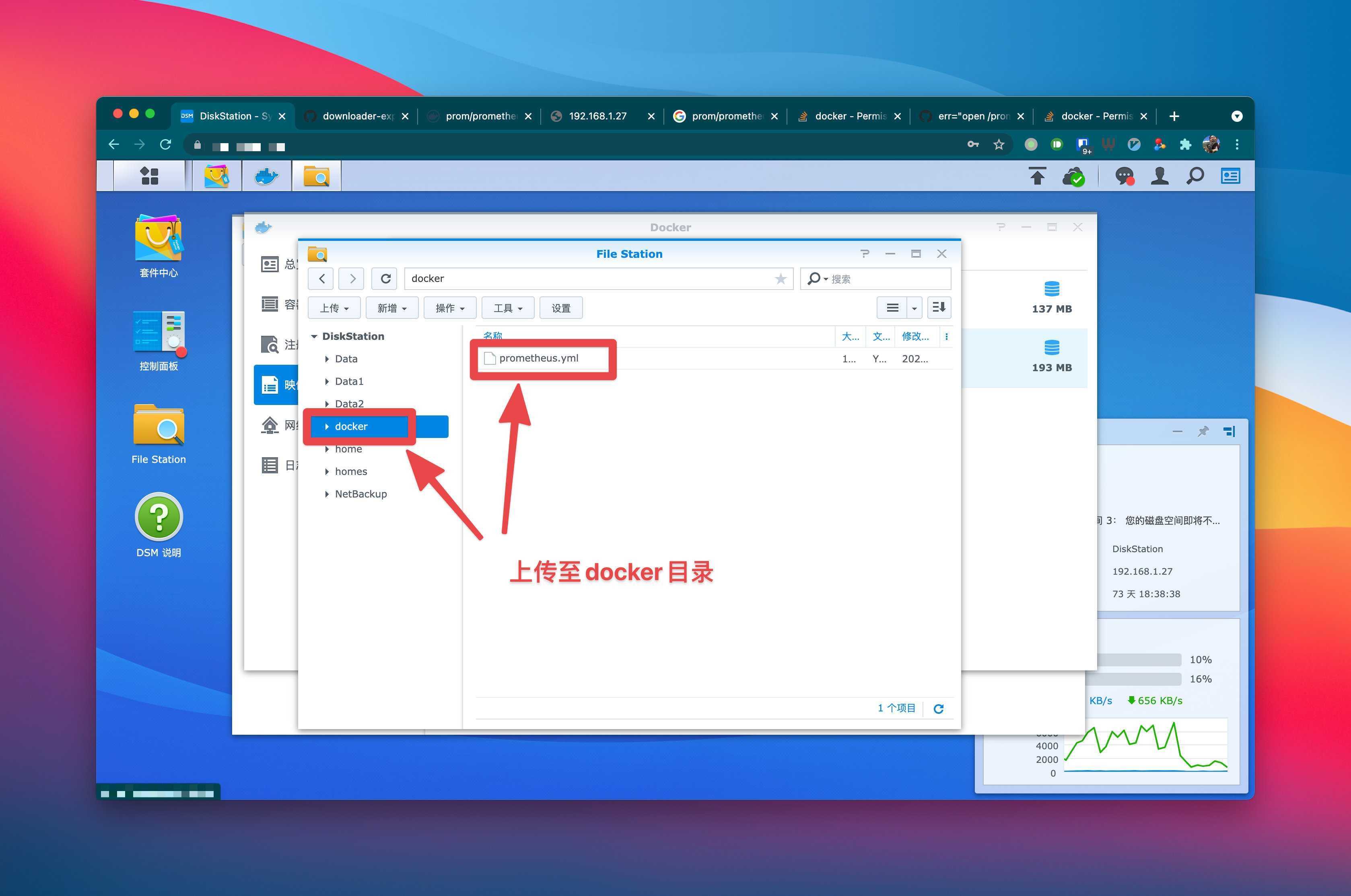Collapse the DiskStation tree root
The height and width of the screenshot is (896, 1351).
coord(314,337)
